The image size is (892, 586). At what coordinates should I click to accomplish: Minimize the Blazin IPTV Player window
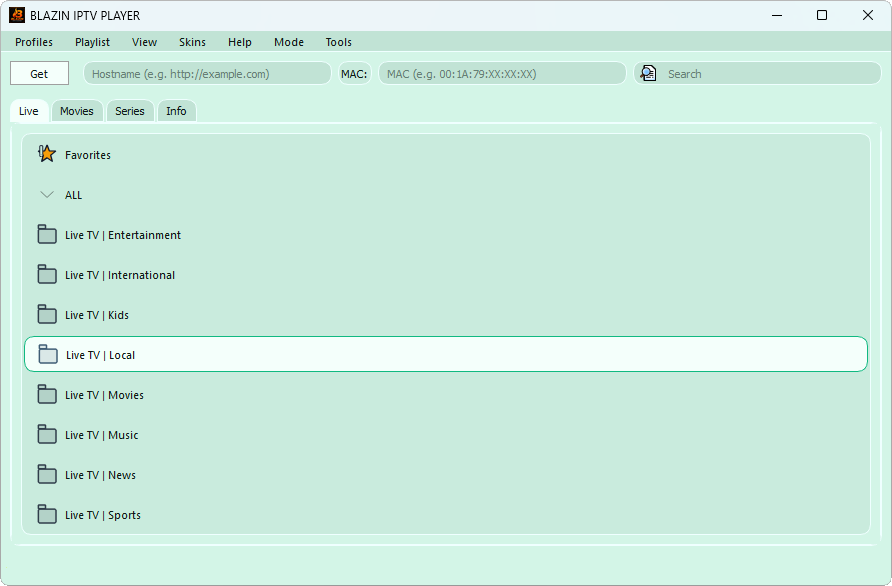[x=777, y=15]
